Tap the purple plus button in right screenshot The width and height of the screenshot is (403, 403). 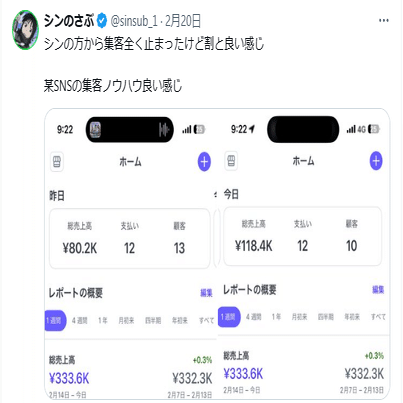376,161
